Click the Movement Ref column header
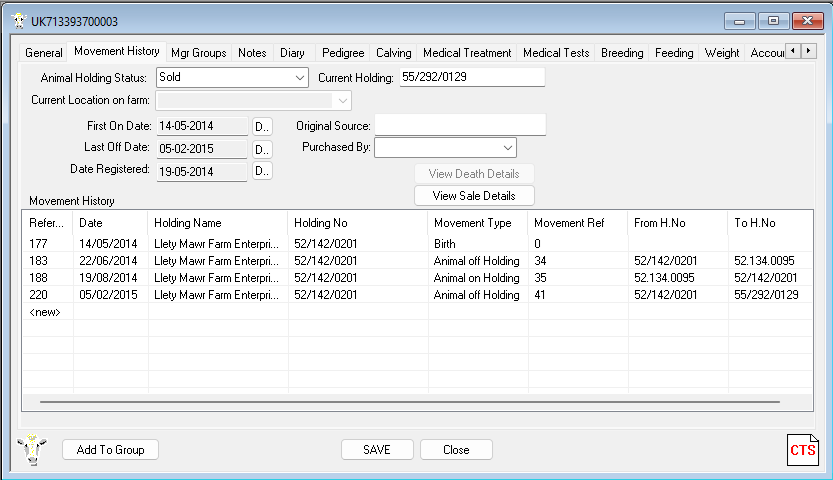This screenshot has height=480, width=833. click(578, 223)
